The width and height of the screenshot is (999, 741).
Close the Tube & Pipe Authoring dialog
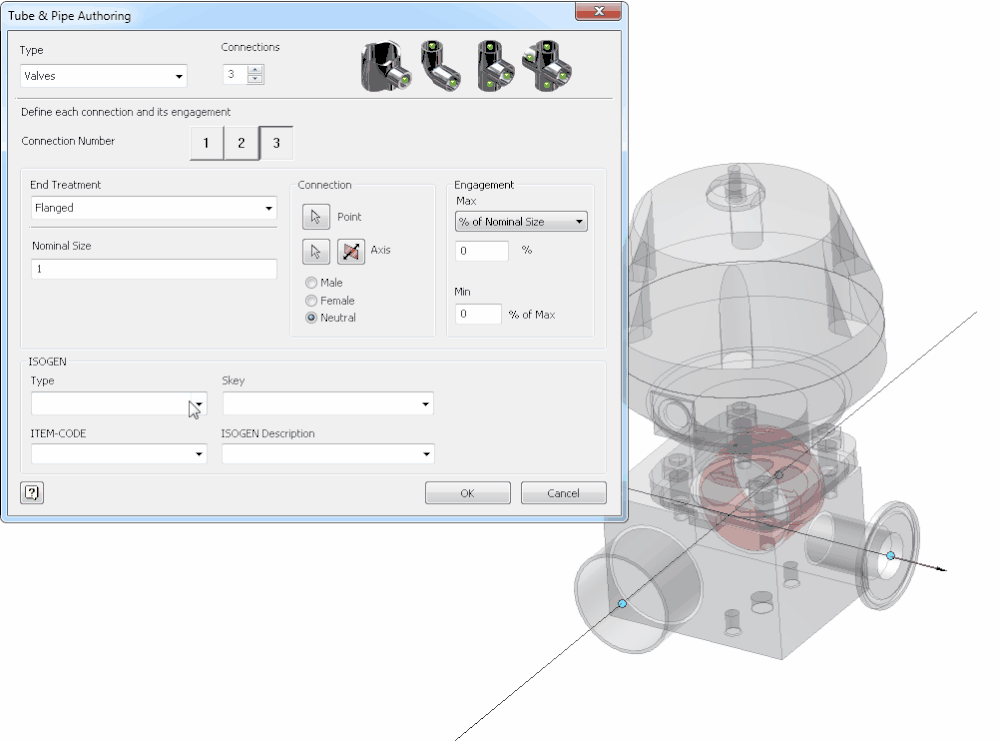(598, 11)
